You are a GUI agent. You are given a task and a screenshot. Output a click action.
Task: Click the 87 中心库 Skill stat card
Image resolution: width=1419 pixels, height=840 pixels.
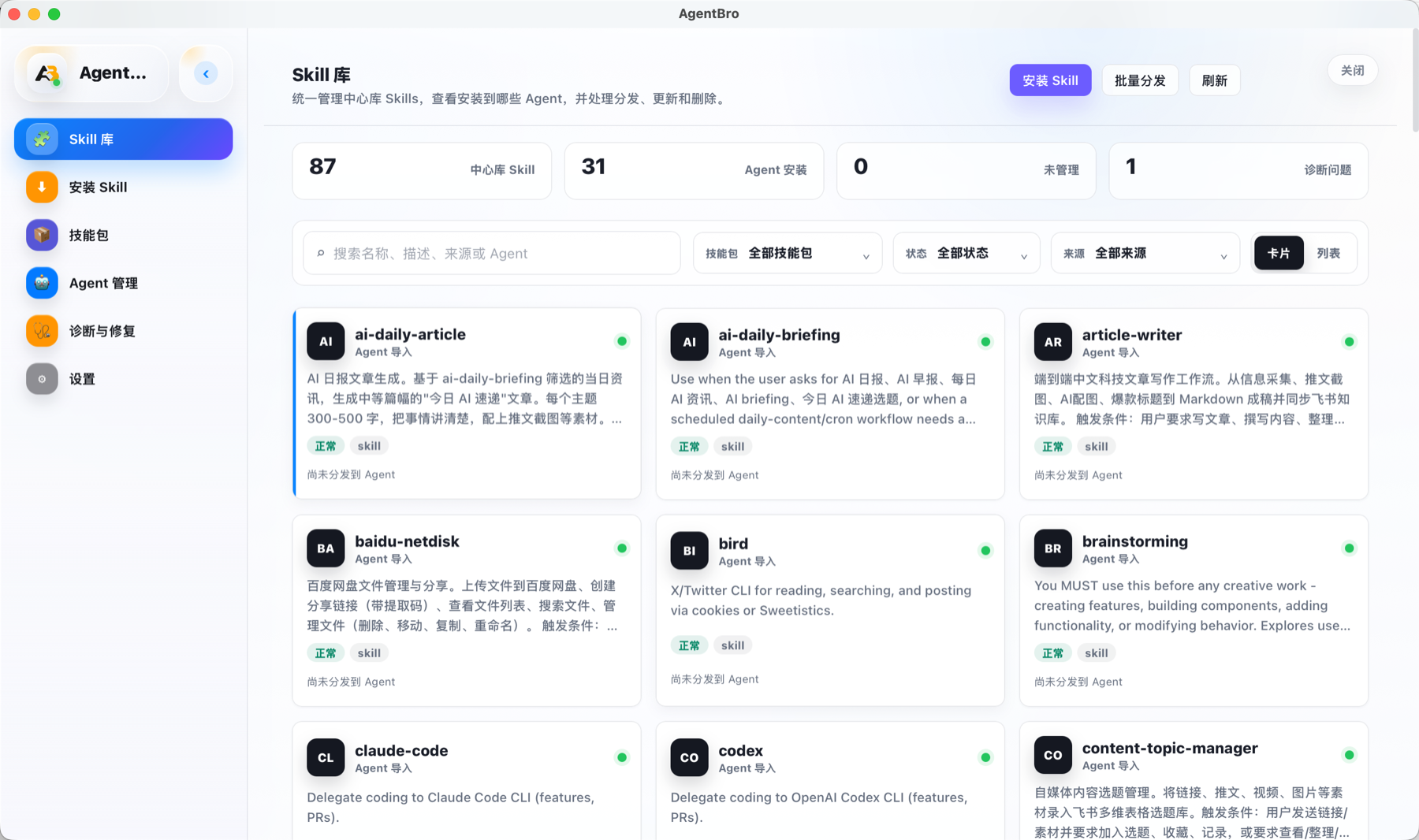[x=422, y=171]
